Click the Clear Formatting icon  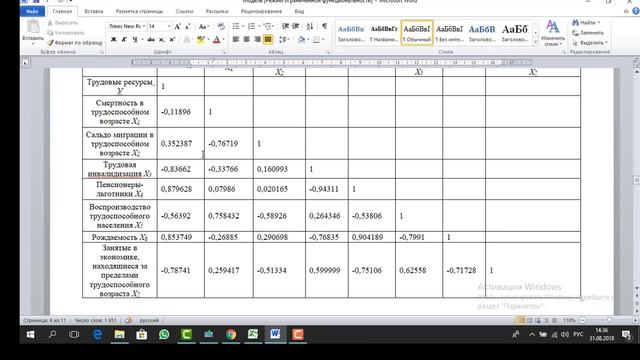pos(221,27)
